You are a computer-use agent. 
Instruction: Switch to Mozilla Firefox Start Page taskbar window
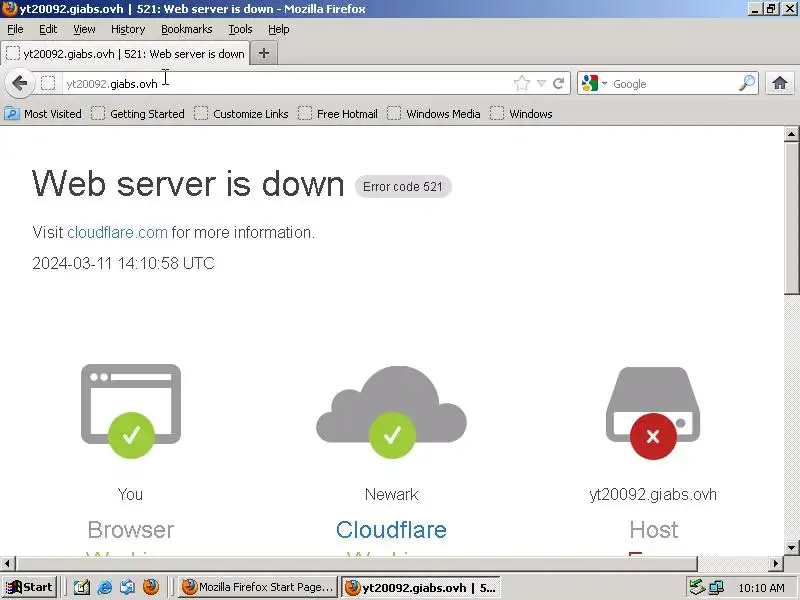(259, 587)
